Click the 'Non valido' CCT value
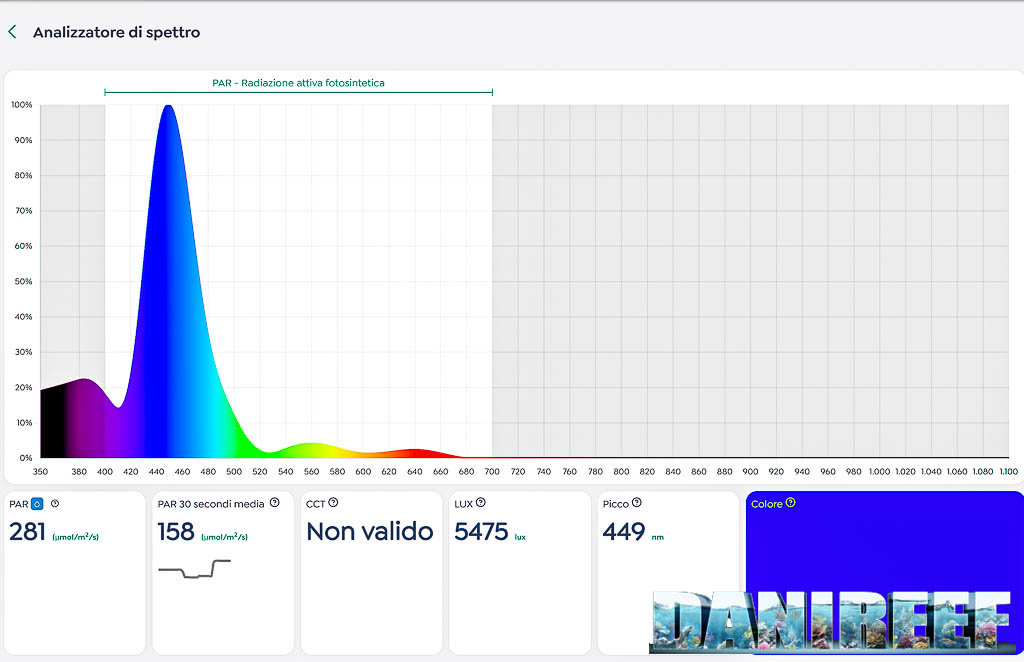 pyautogui.click(x=369, y=532)
